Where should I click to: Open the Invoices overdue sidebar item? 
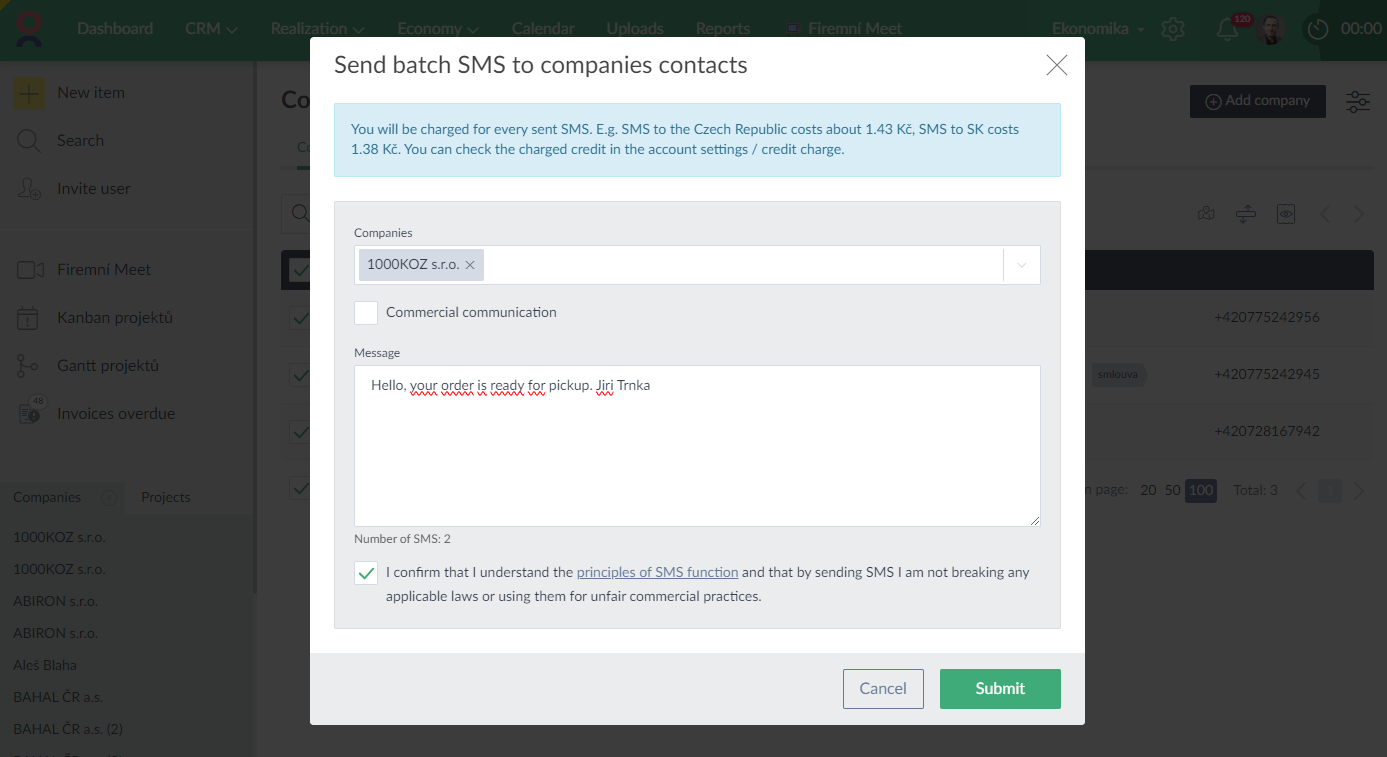115,414
